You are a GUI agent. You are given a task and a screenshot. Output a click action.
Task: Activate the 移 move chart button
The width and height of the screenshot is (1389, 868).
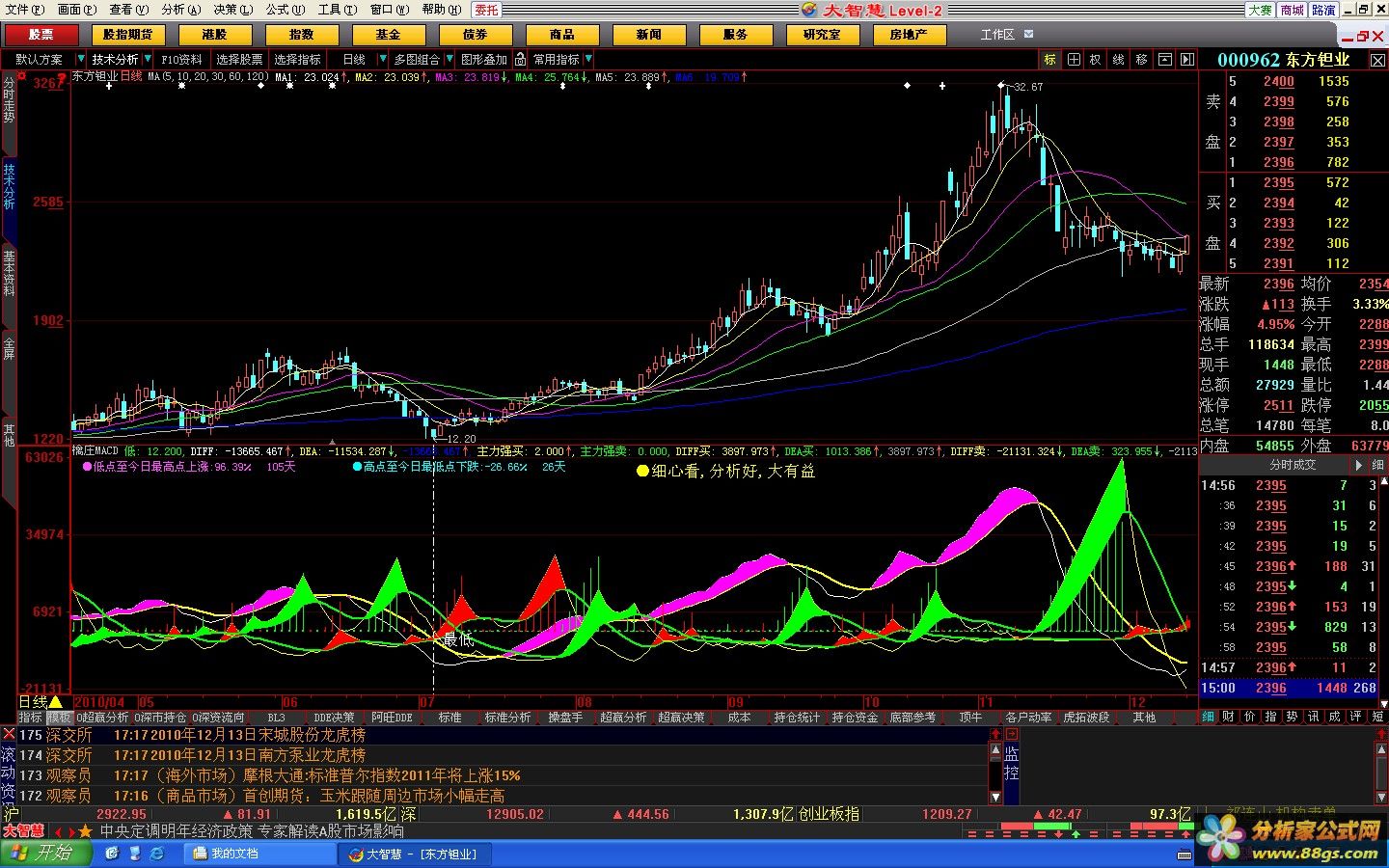click(1142, 60)
